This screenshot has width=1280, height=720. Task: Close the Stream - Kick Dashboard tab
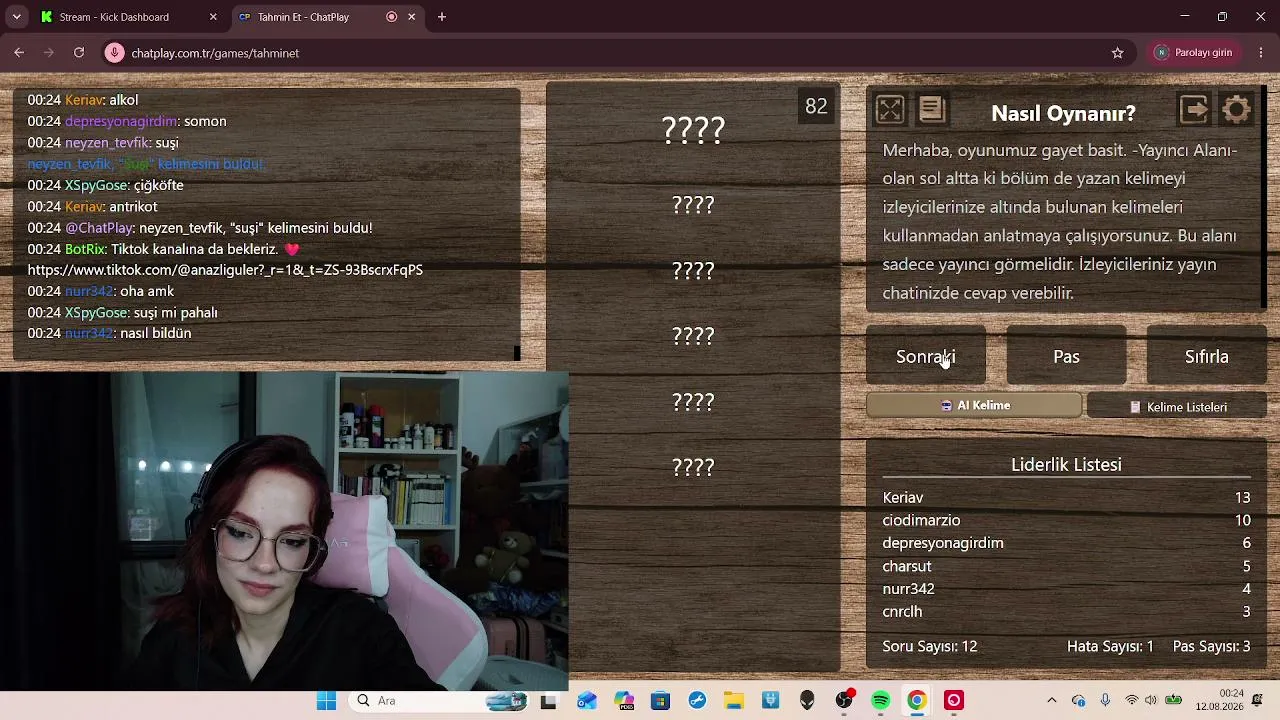[x=213, y=17]
